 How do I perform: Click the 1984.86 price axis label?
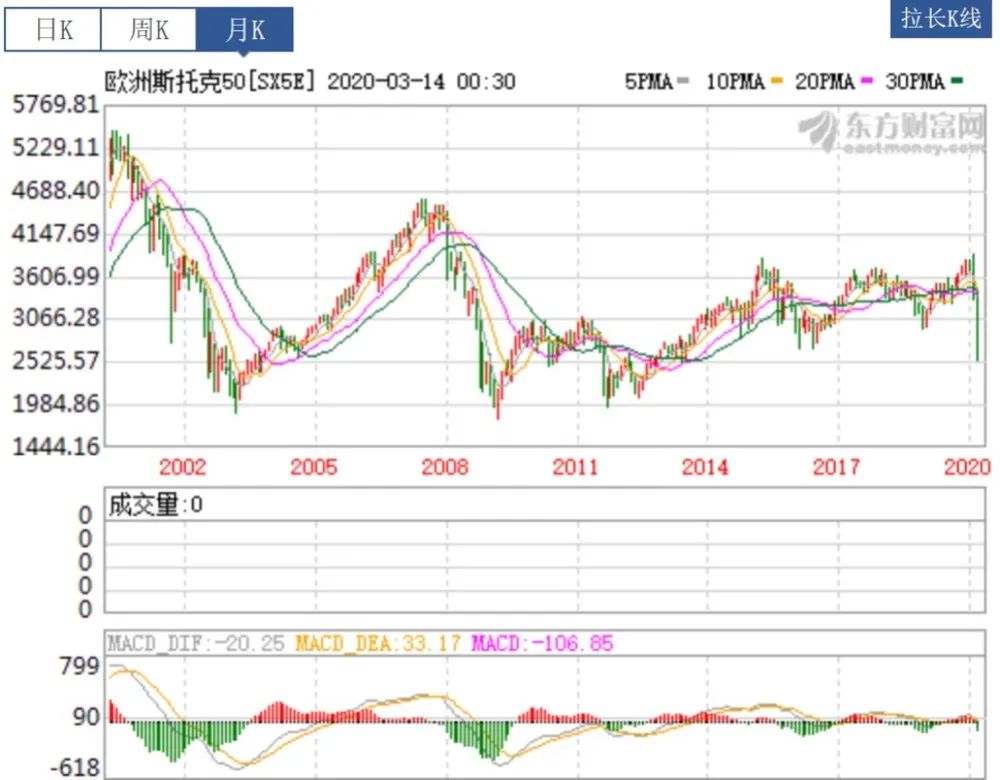point(56,404)
